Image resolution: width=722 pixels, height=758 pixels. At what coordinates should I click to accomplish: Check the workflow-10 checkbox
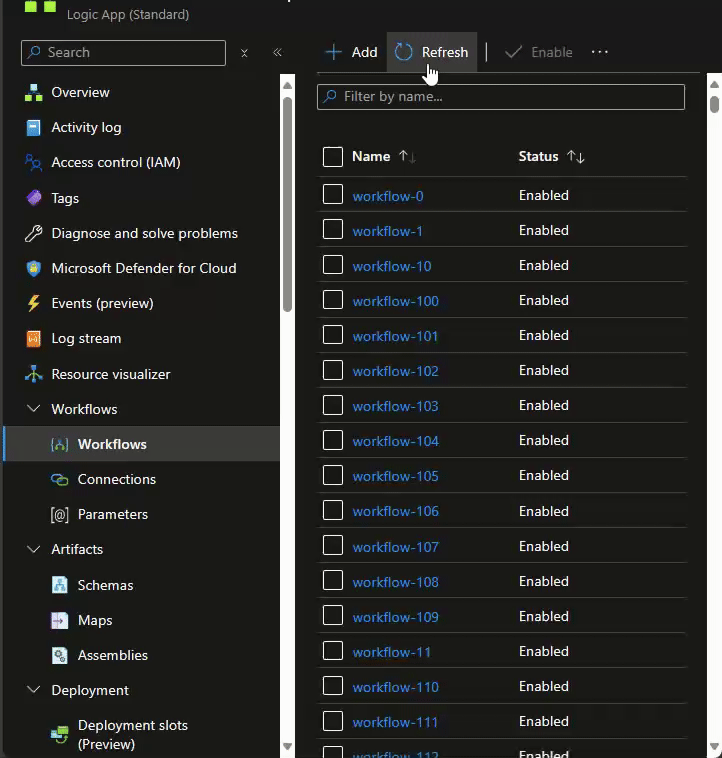[x=333, y=264]
